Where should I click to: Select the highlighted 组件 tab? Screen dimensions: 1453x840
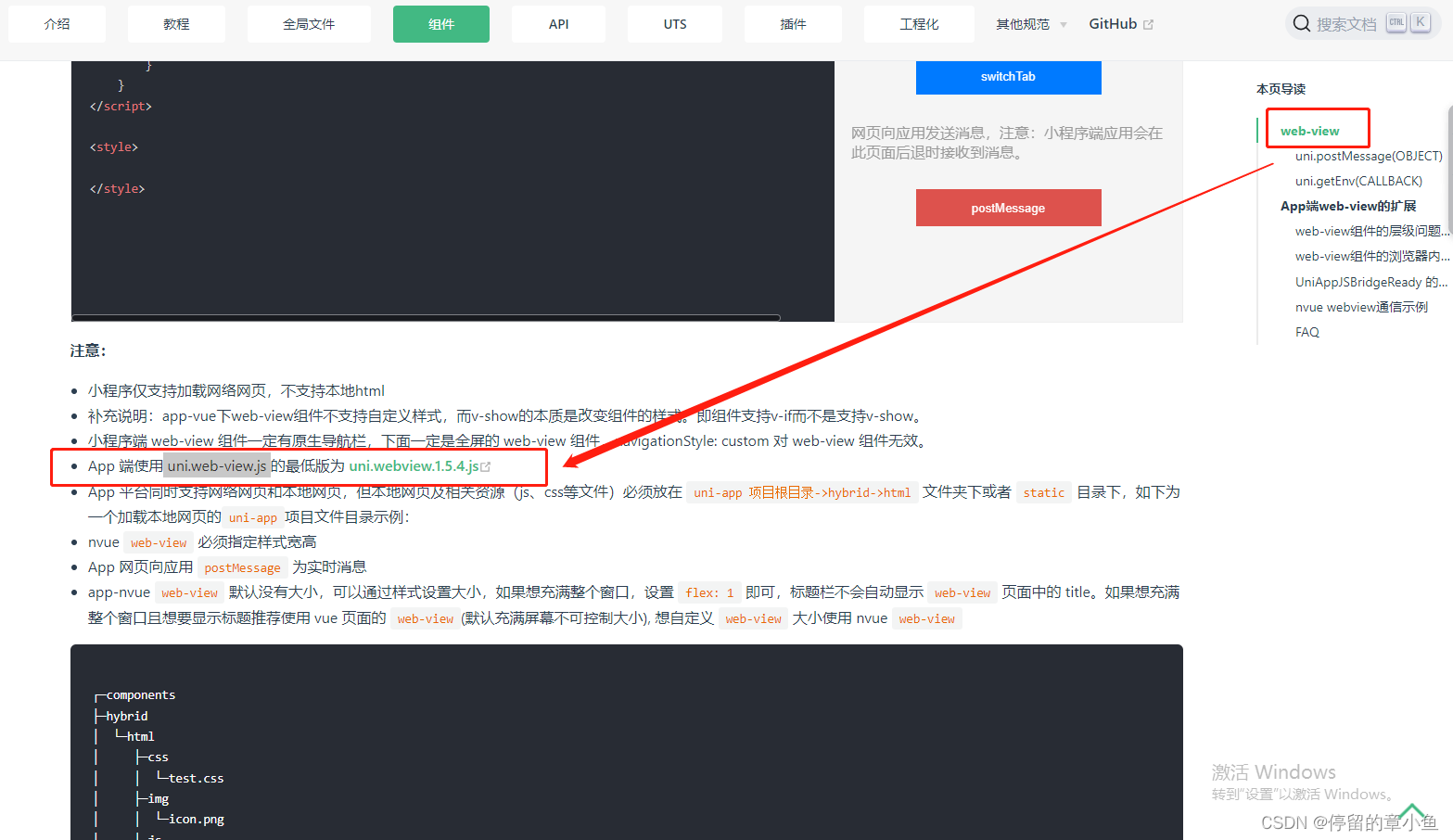click(x=441, y=24)
